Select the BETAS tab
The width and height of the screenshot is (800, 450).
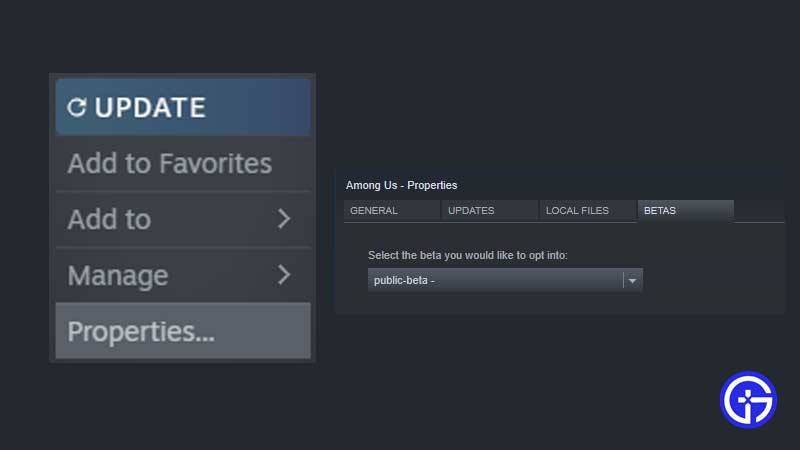pos(660,211)
